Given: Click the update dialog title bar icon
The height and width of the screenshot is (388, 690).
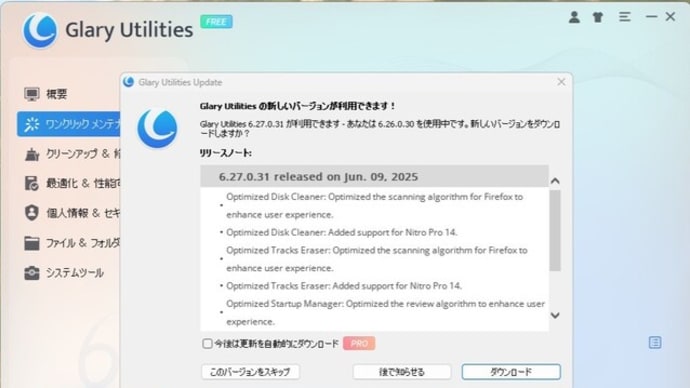Looking at the screenshot, I should [128, 82].
